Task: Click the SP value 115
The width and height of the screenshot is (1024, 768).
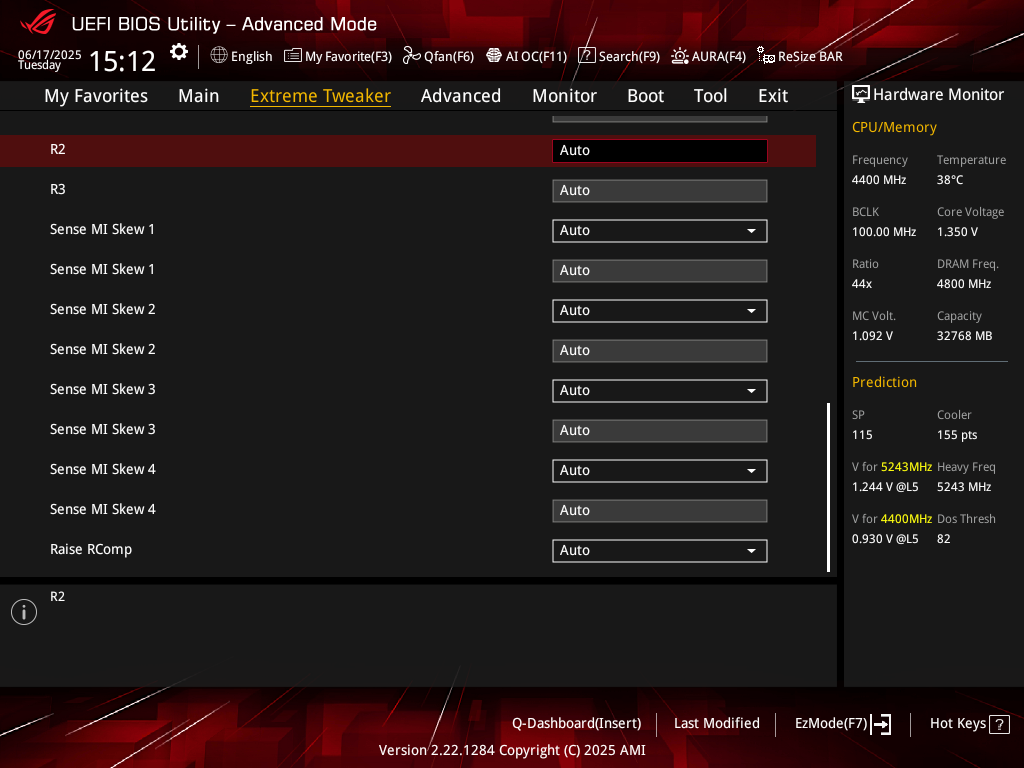Action: tap(862, 435)
